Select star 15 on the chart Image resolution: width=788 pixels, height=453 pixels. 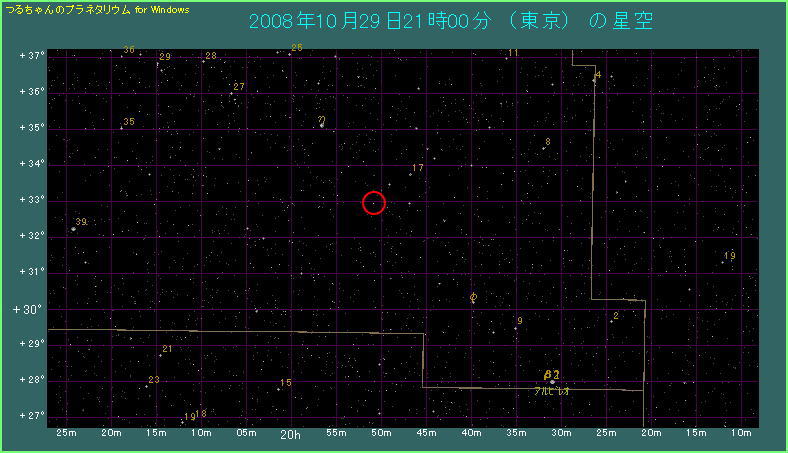tap(278, 390)
